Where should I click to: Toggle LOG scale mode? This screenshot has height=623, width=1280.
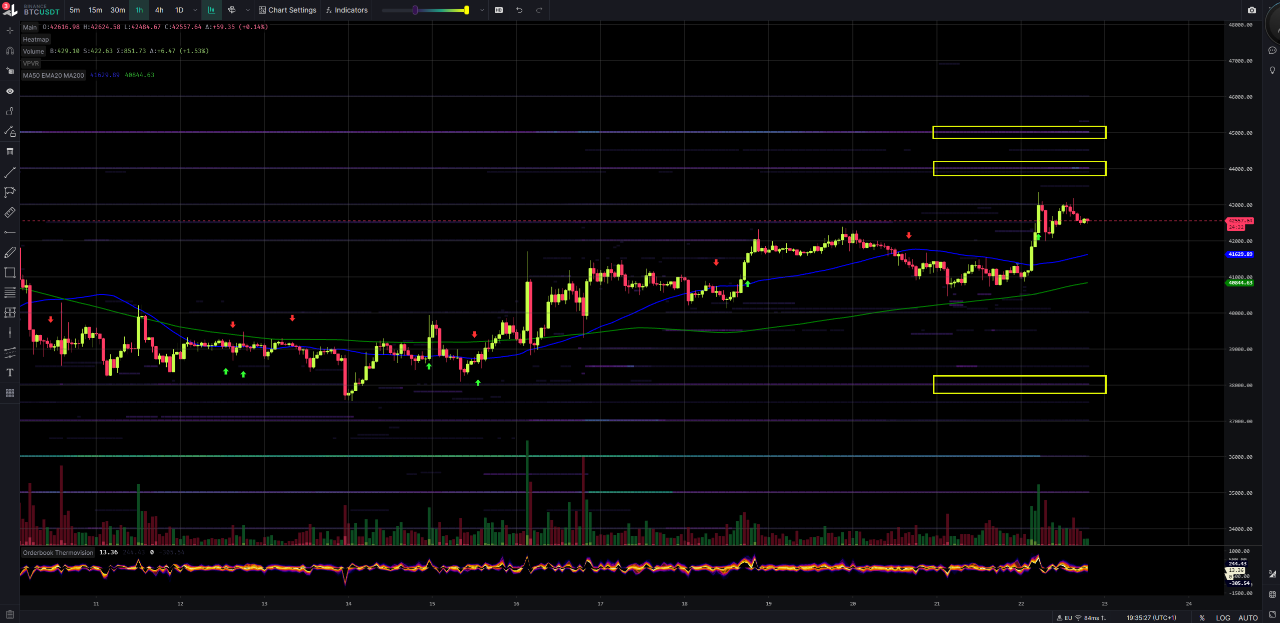tap(1223, 617)
